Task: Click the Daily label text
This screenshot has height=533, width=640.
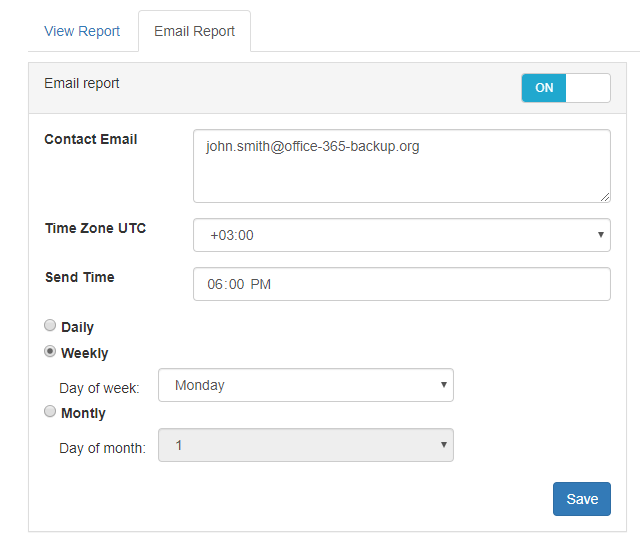Action: pos(78,327)
